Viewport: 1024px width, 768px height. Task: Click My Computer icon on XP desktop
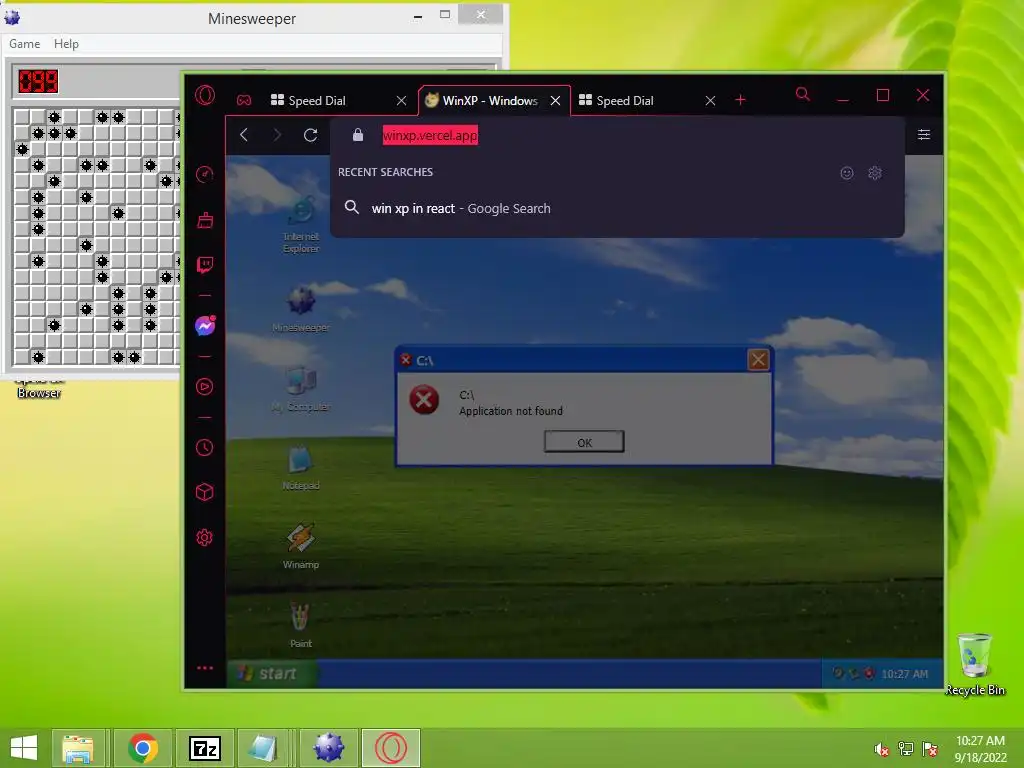[x=301, y=389]
